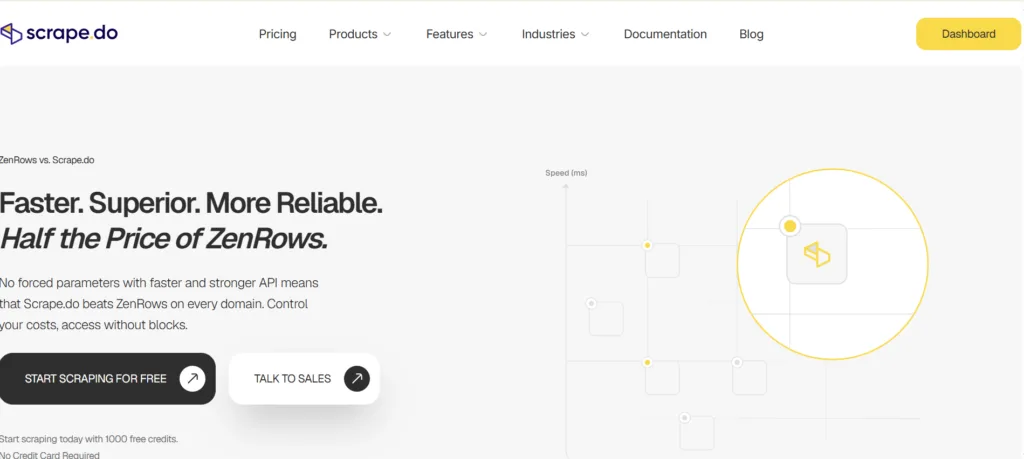This screenshot has width=1024, height=459.
Task: Open the Dashboard
Action: [968, 34]
